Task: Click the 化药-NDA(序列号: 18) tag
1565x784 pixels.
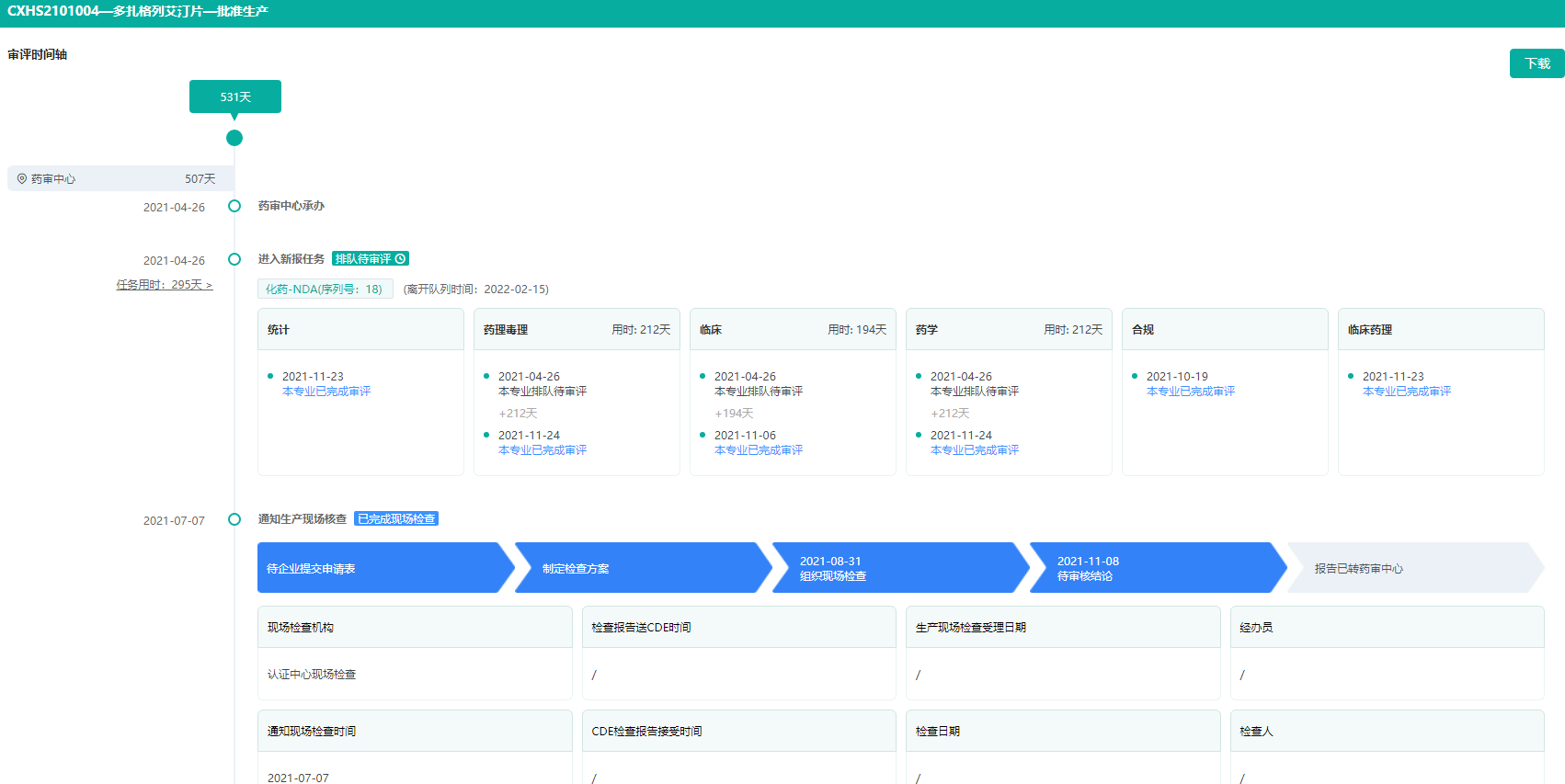Action: tap(325, 289)
